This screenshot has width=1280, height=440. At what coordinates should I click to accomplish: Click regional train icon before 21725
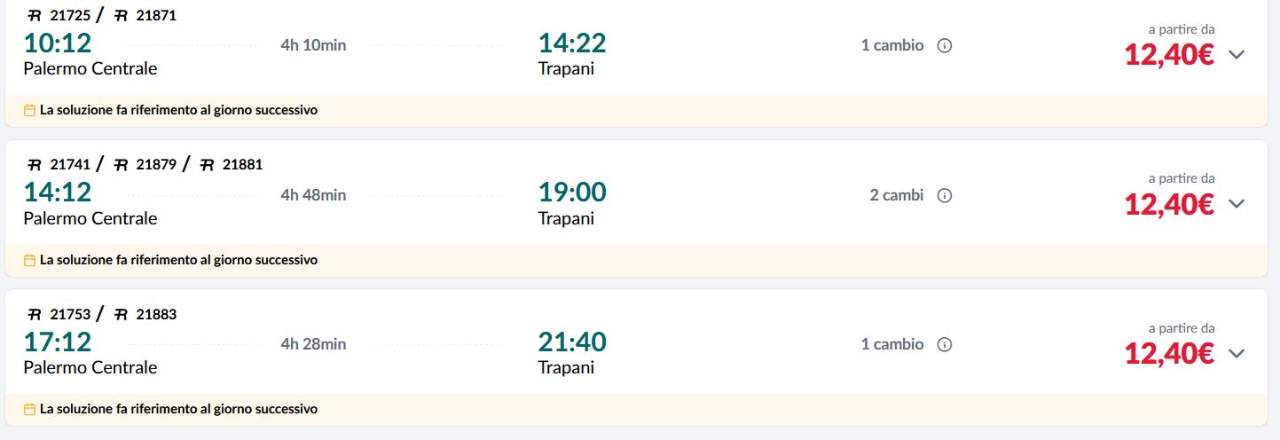pyautogui.click(x=35, y=16)
